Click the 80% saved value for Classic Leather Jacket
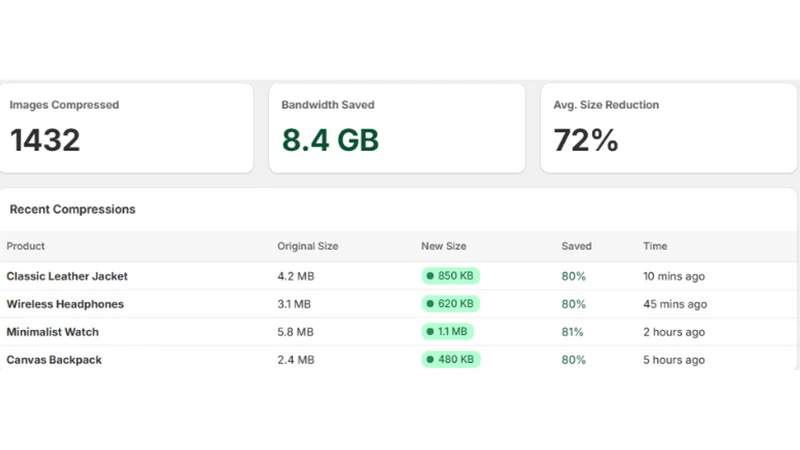Viewport: 800px width, 450px height. click(x=573, y=276)
